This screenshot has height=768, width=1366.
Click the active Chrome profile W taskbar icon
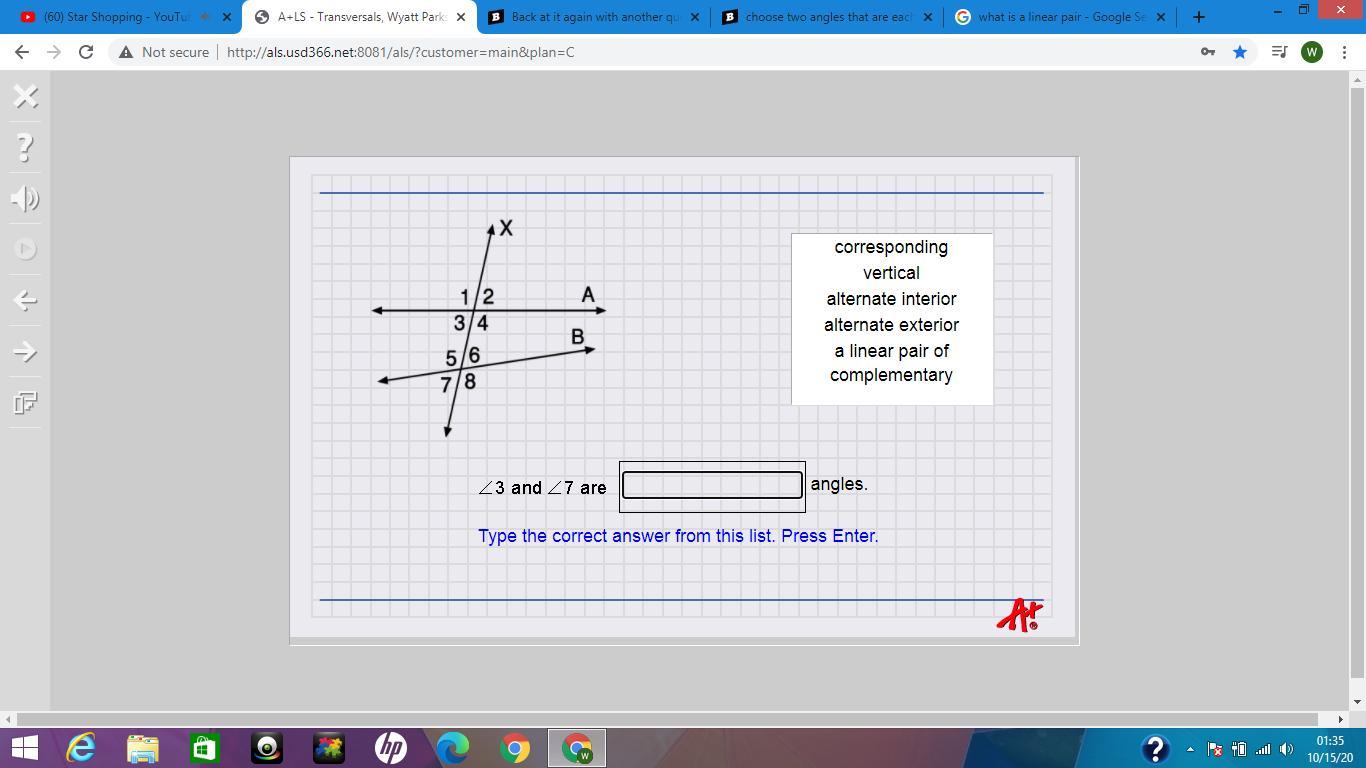pyautogui.click(x=577, y=748)
